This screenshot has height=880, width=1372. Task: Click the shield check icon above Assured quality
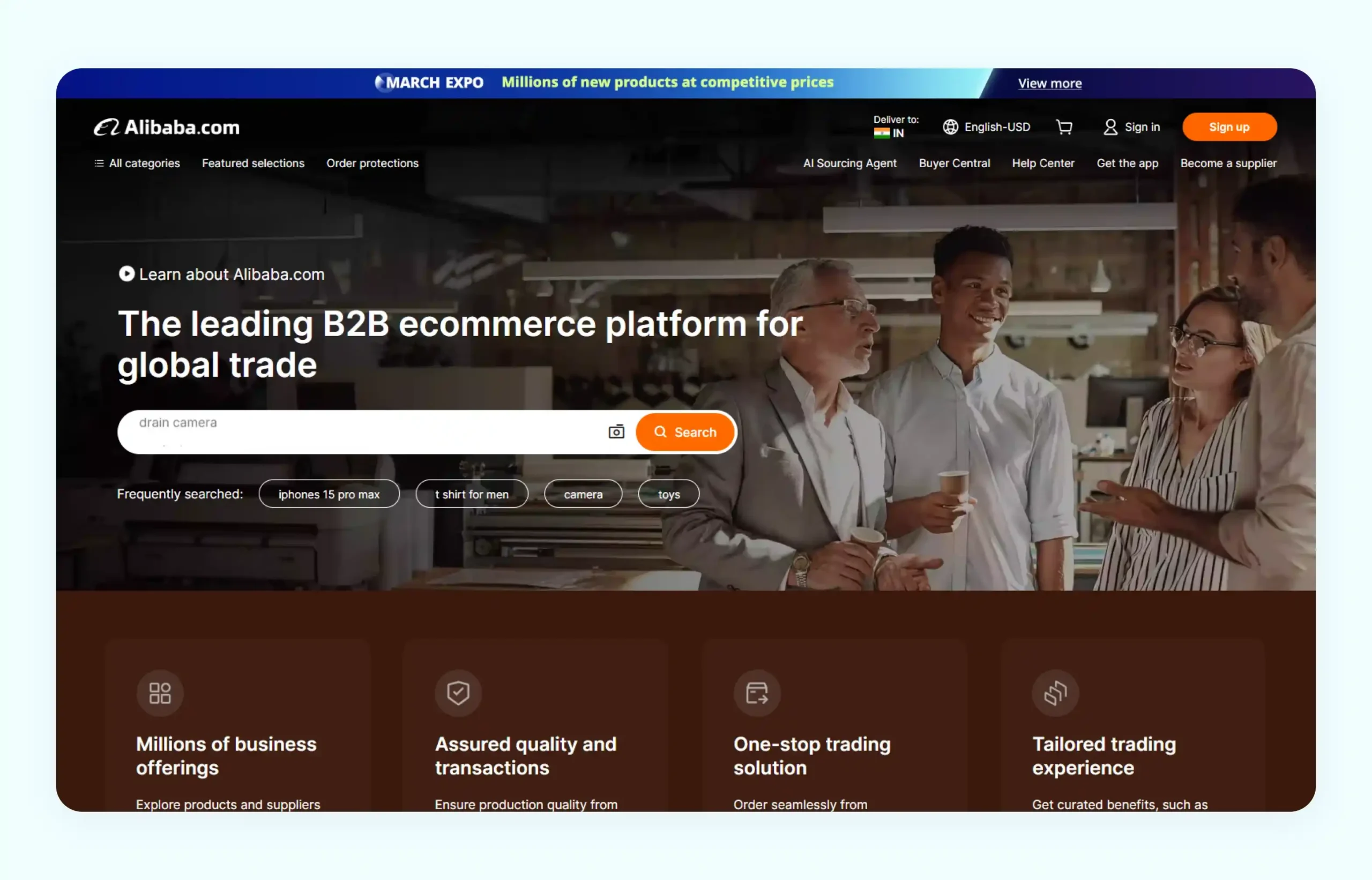coord(458,693)
